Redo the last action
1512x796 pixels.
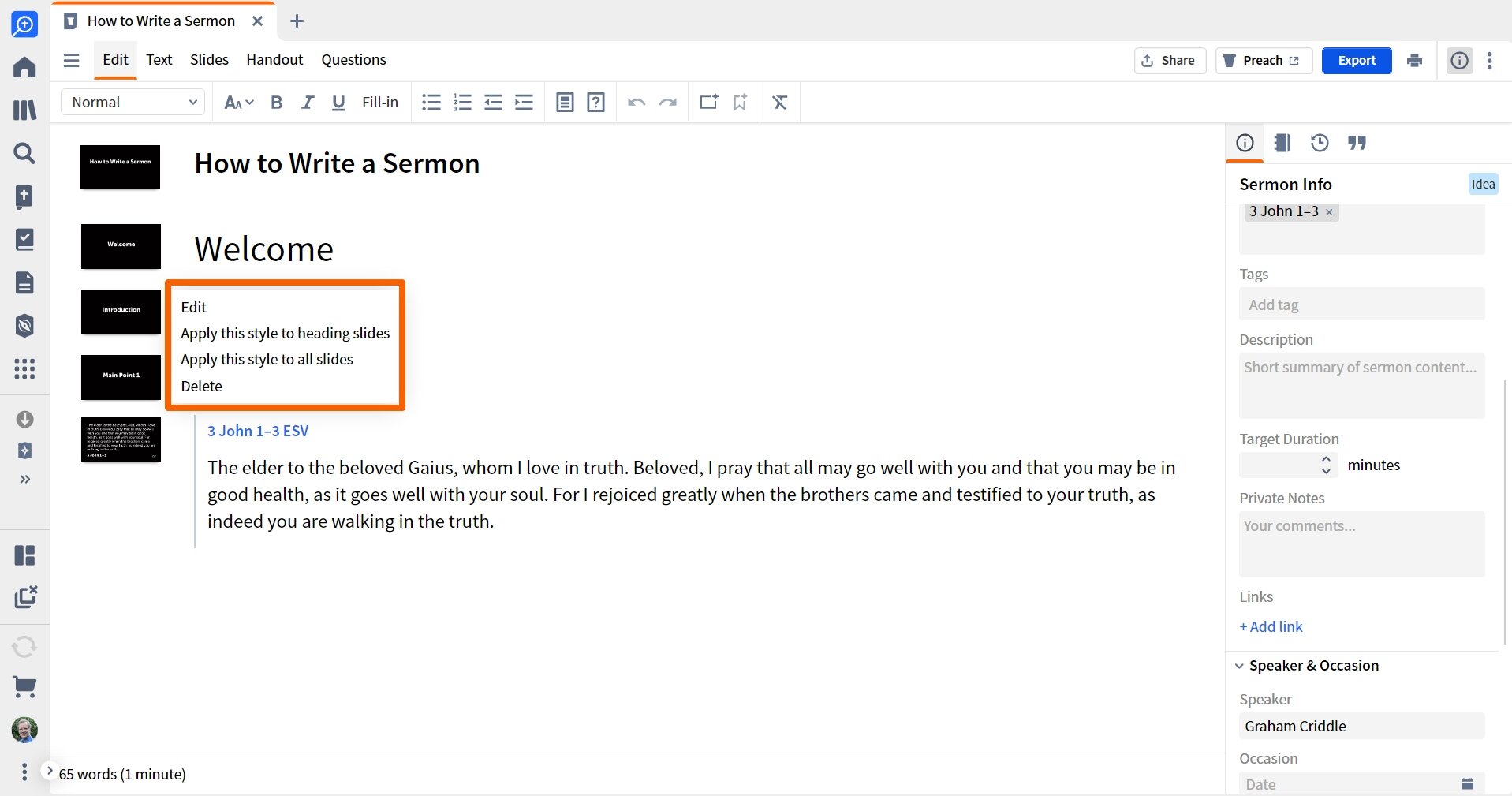click(668, 102)
